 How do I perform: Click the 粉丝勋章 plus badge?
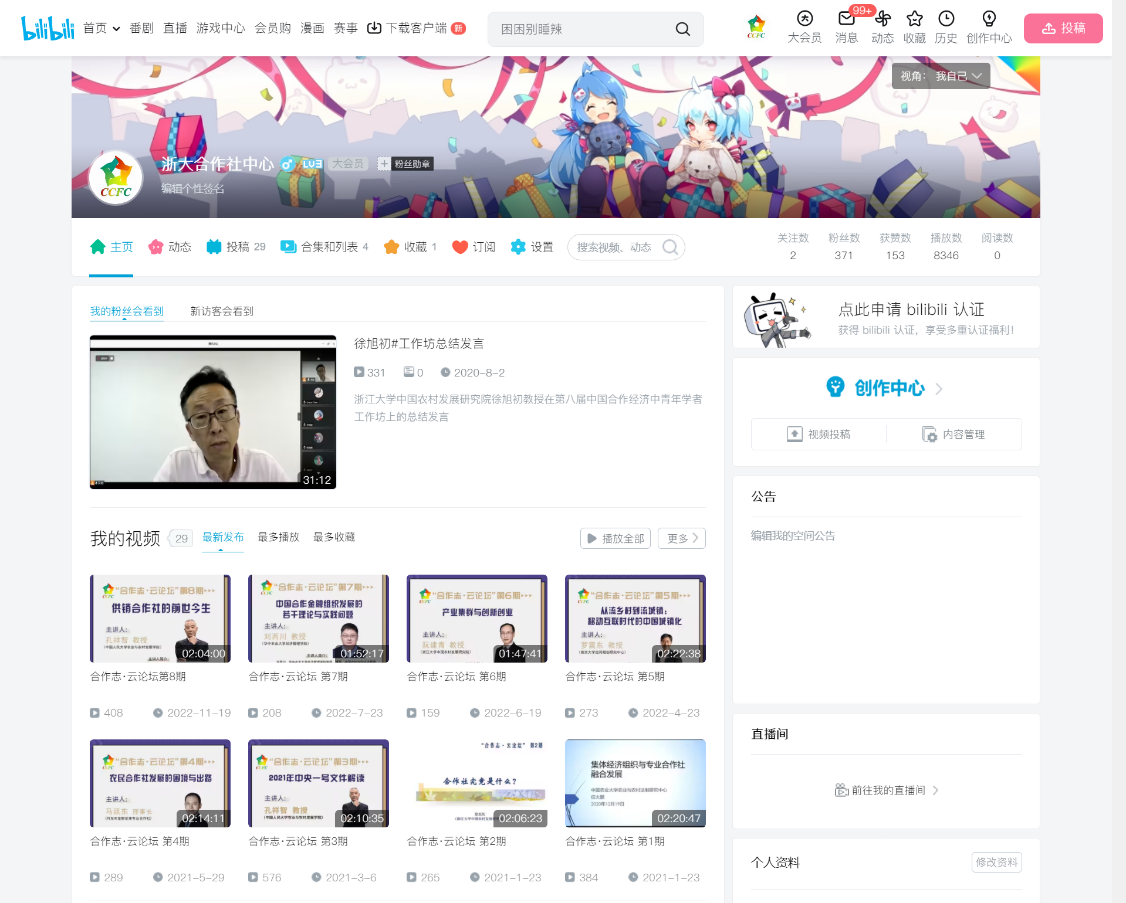click(405, 164)
